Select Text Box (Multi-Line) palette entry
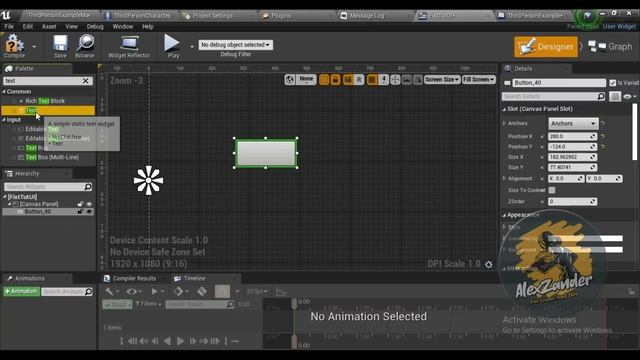Screen dimensions: 640x360 pos(52,157)
